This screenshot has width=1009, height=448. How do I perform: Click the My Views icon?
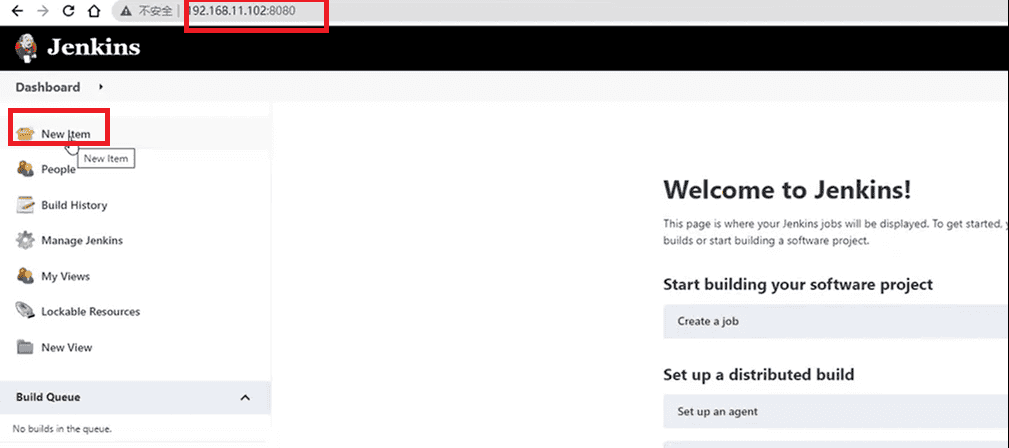24,276
